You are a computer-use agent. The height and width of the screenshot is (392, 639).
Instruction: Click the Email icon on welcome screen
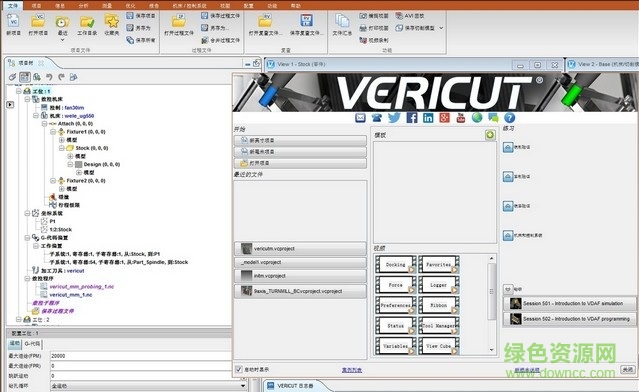360,118
